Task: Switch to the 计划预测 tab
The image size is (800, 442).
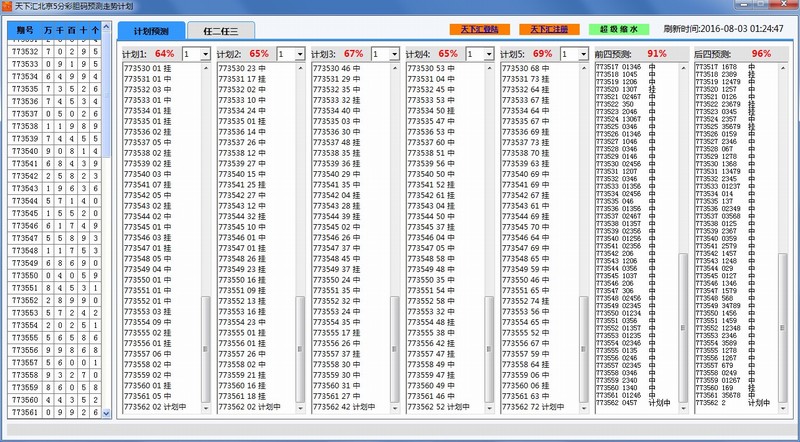Action: click(x=151, y=31)
